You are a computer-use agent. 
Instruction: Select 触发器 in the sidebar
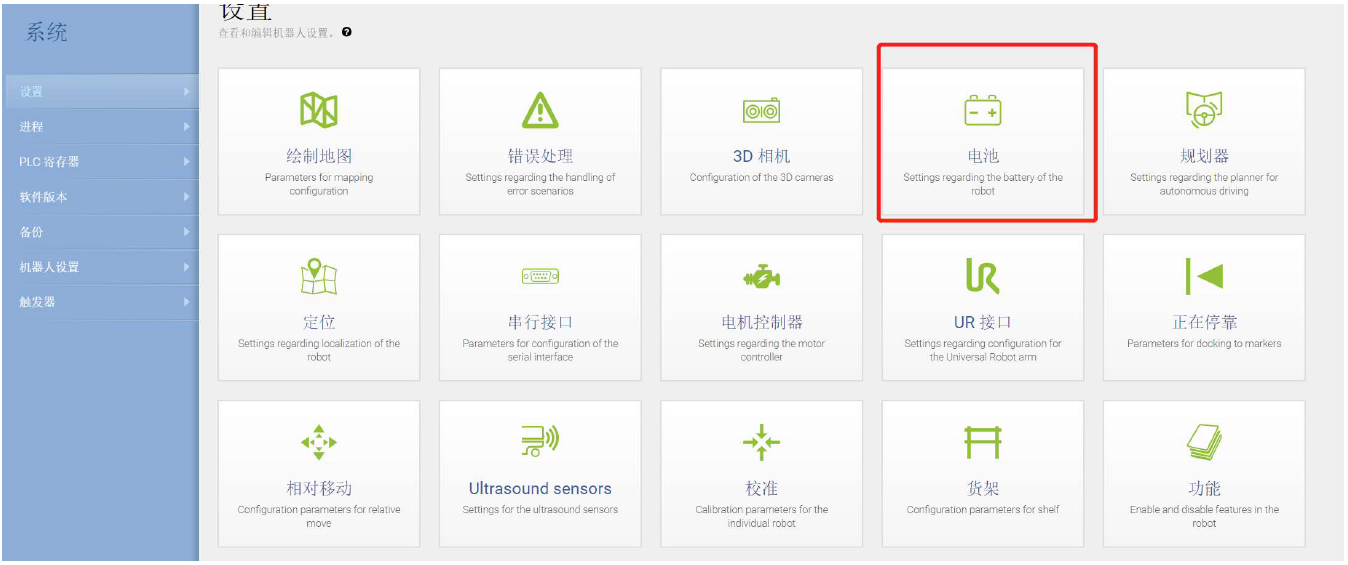point(38,302)
